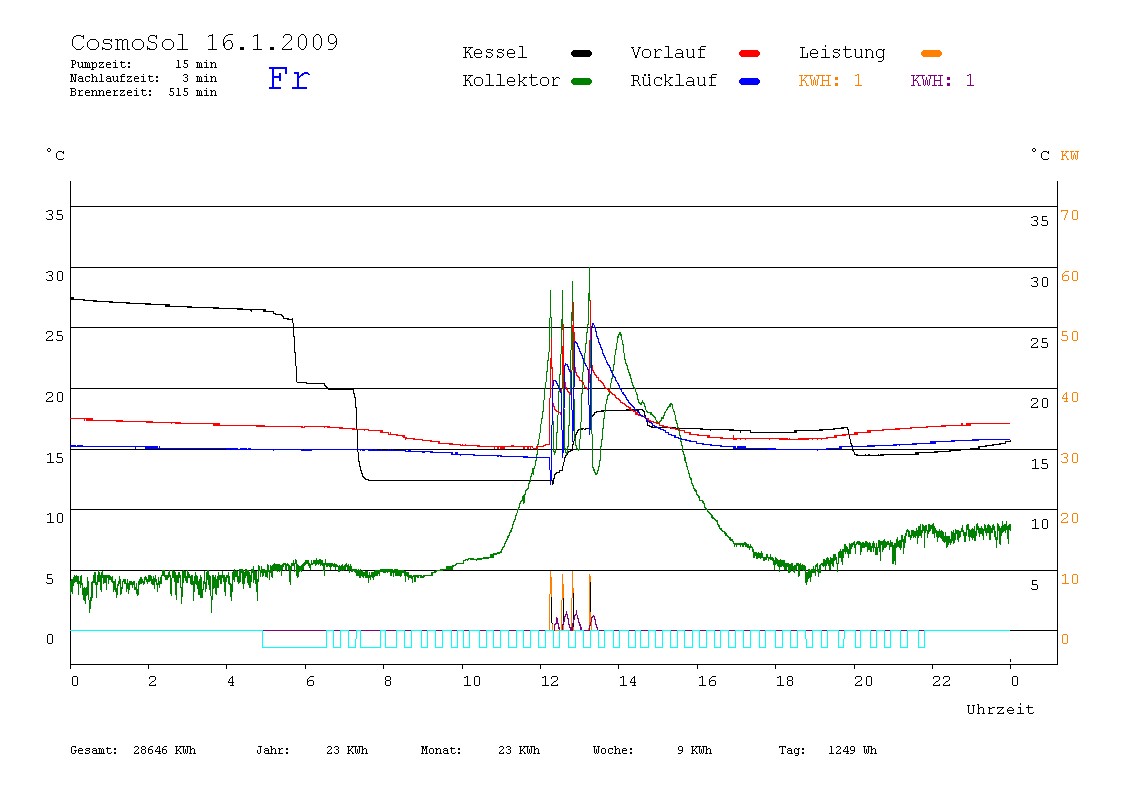Select the Nachlaufzeit value "3 min"
This screenshot has width=1148, height=812.
pyautogui.click(x=200, y=78)
